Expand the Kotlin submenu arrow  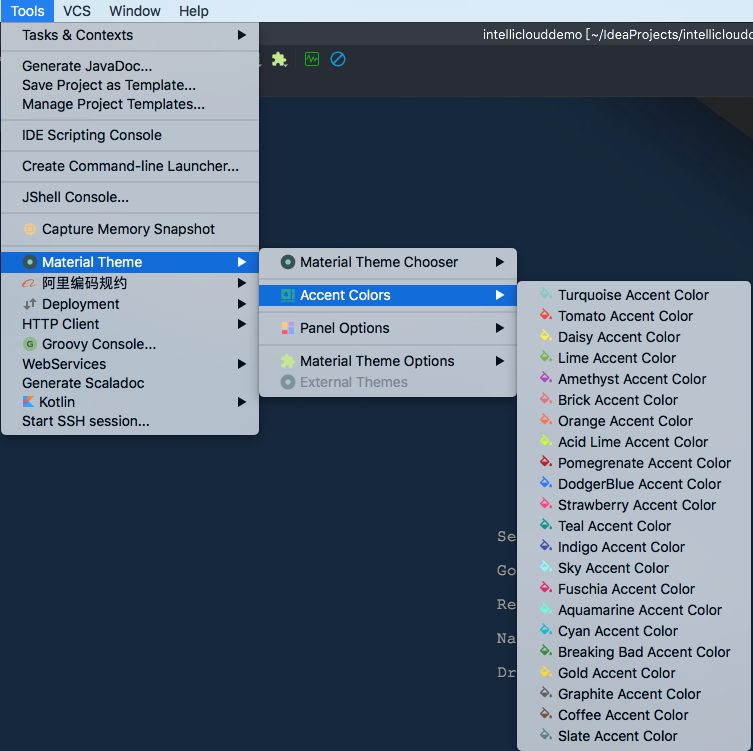coord(242,402)
